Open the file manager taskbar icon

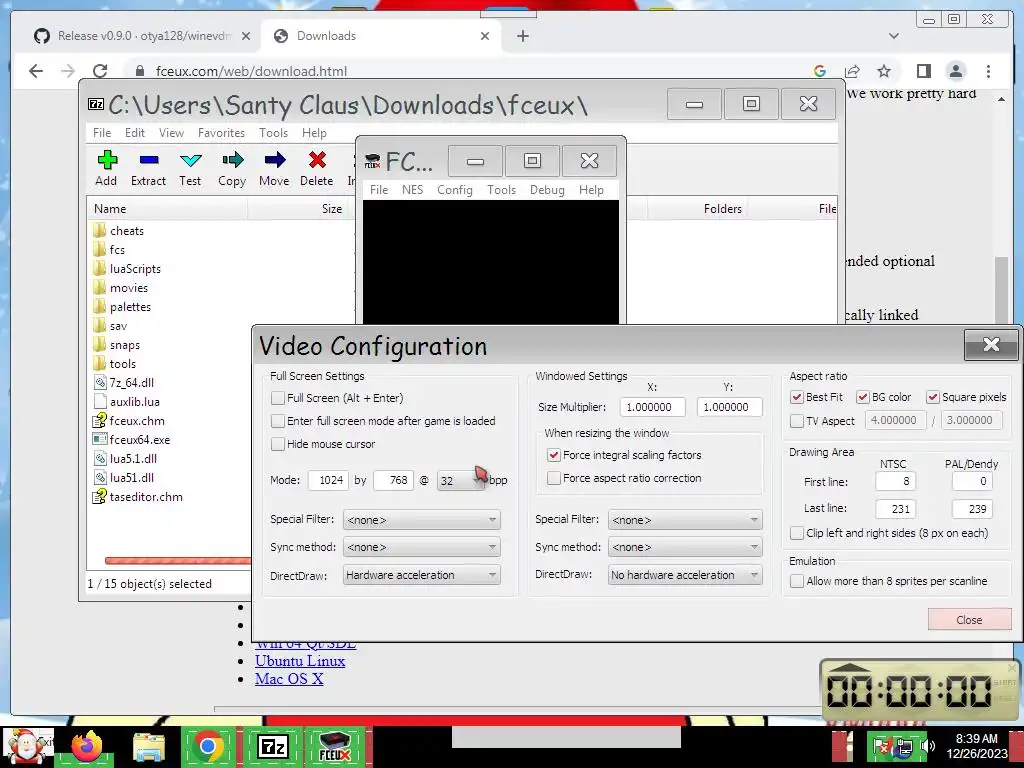click(x=149, y=747)
